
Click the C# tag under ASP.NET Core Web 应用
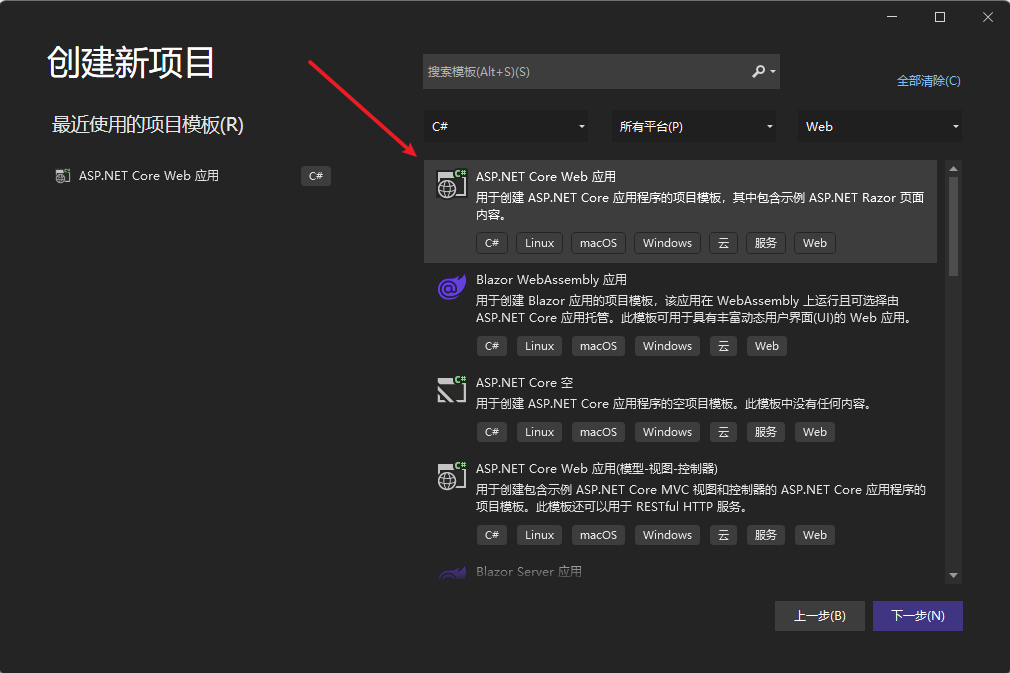491,243
